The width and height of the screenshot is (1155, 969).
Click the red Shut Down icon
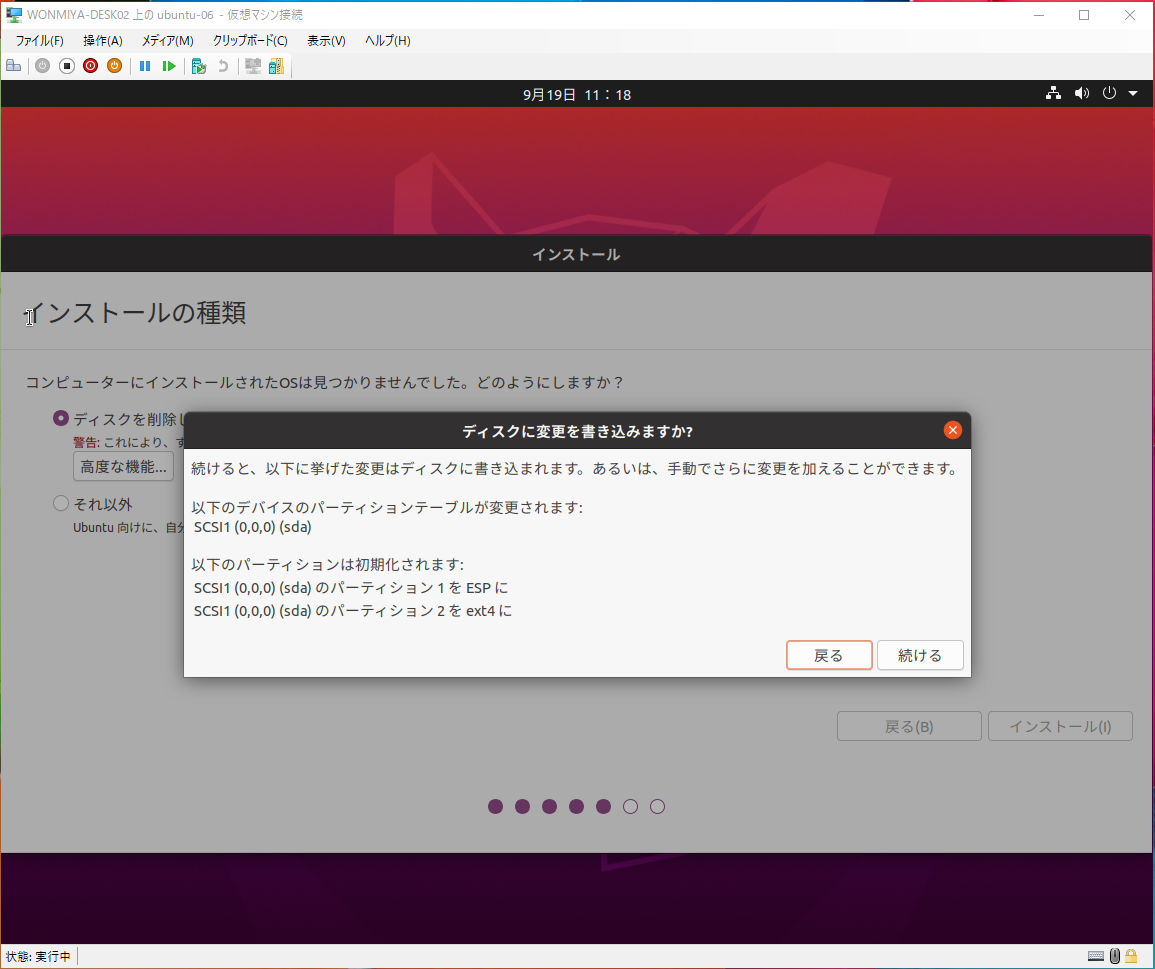click(x=91, y=66)
